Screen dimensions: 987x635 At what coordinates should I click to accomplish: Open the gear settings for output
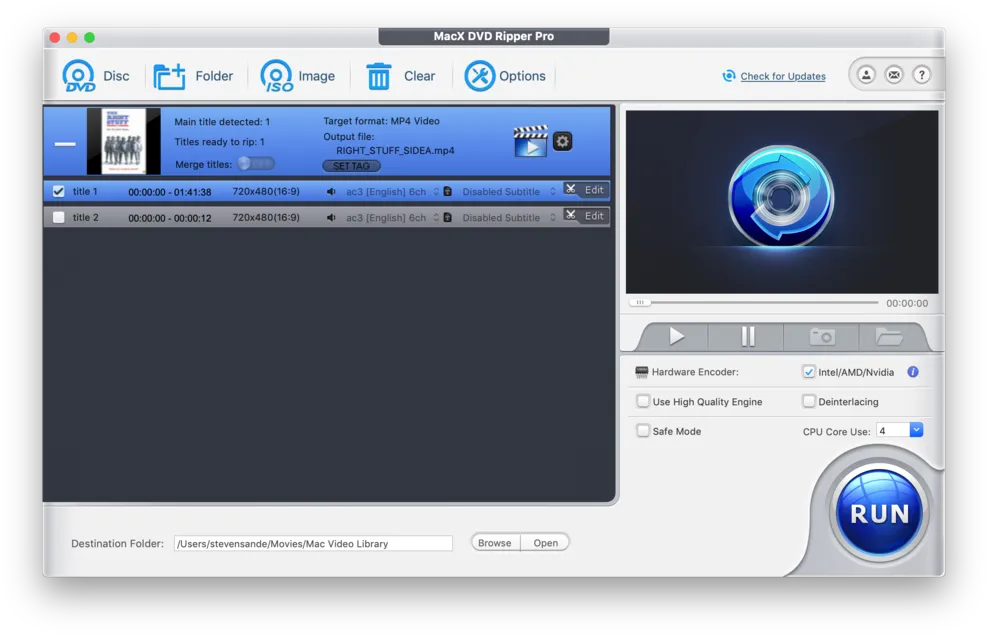(562, 141)
